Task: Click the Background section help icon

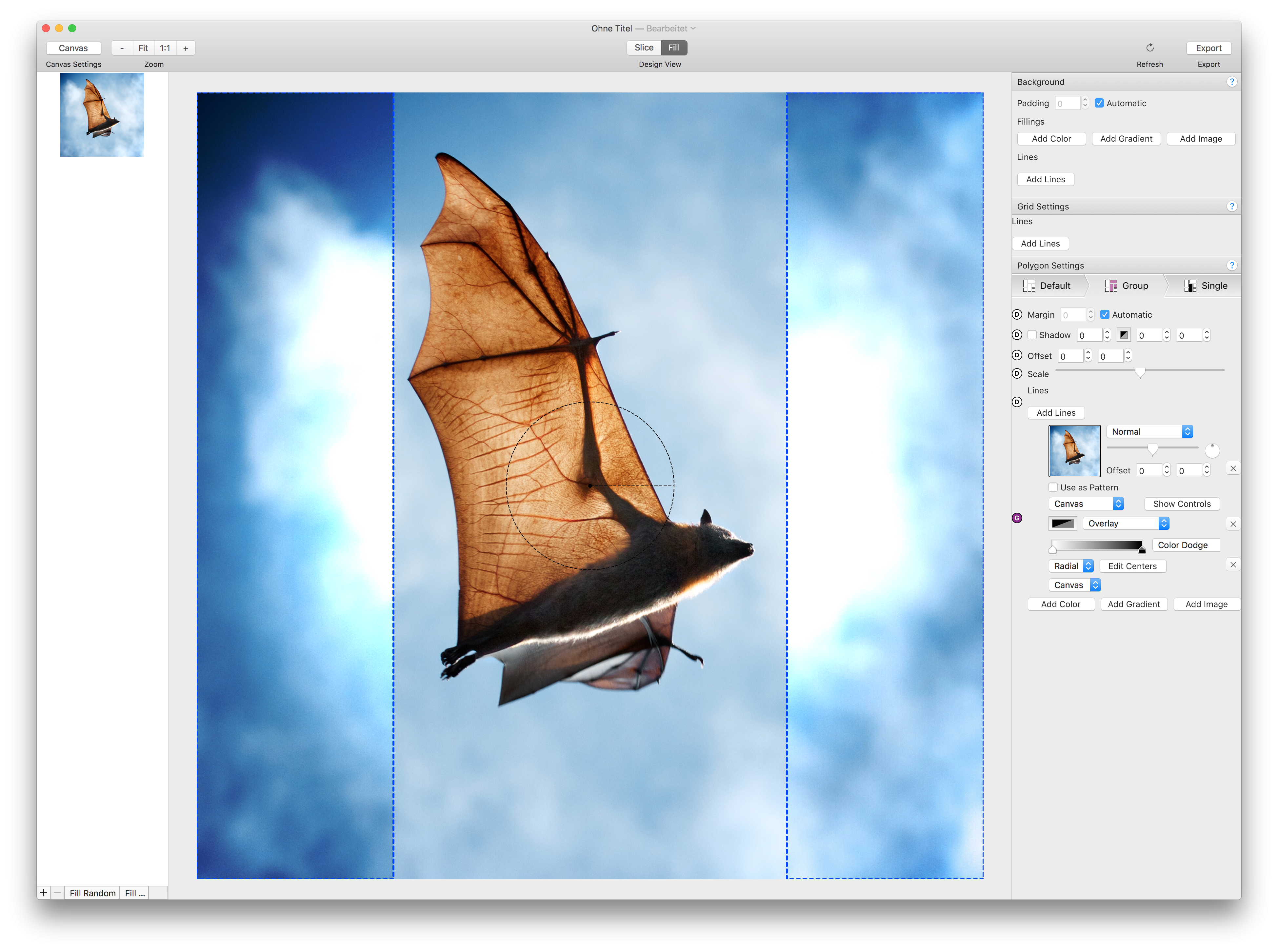Action: click(x=1231, y=82)
